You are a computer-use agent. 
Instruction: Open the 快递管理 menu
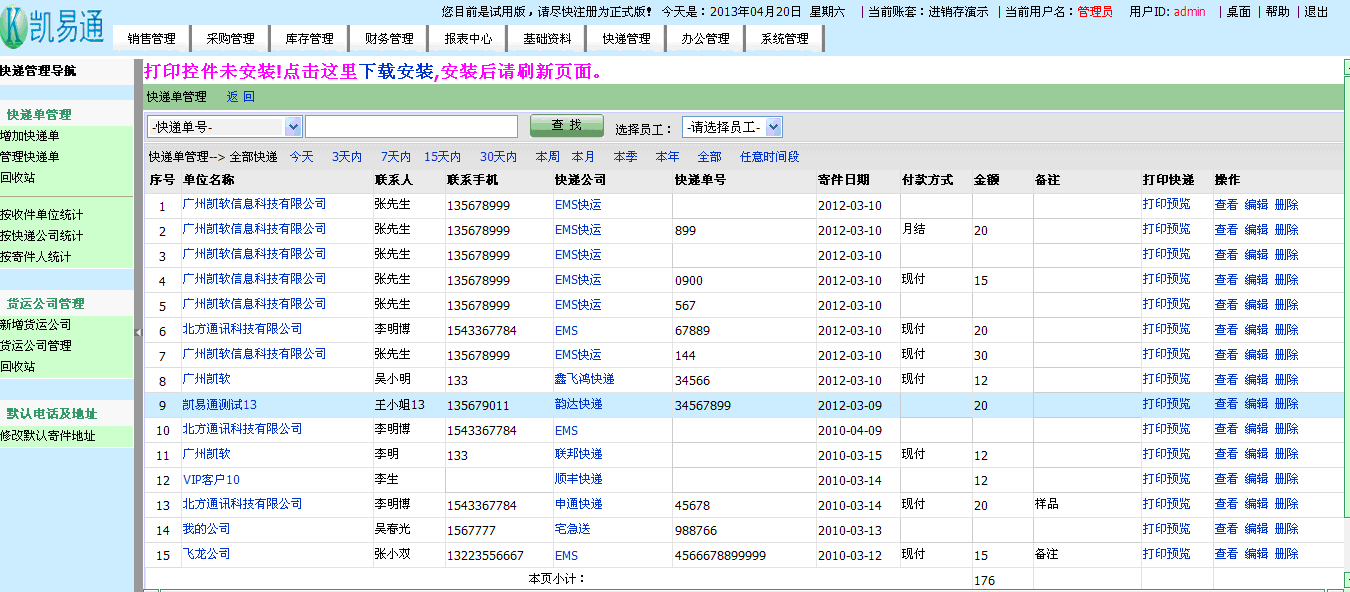click(x=626, y=39)
